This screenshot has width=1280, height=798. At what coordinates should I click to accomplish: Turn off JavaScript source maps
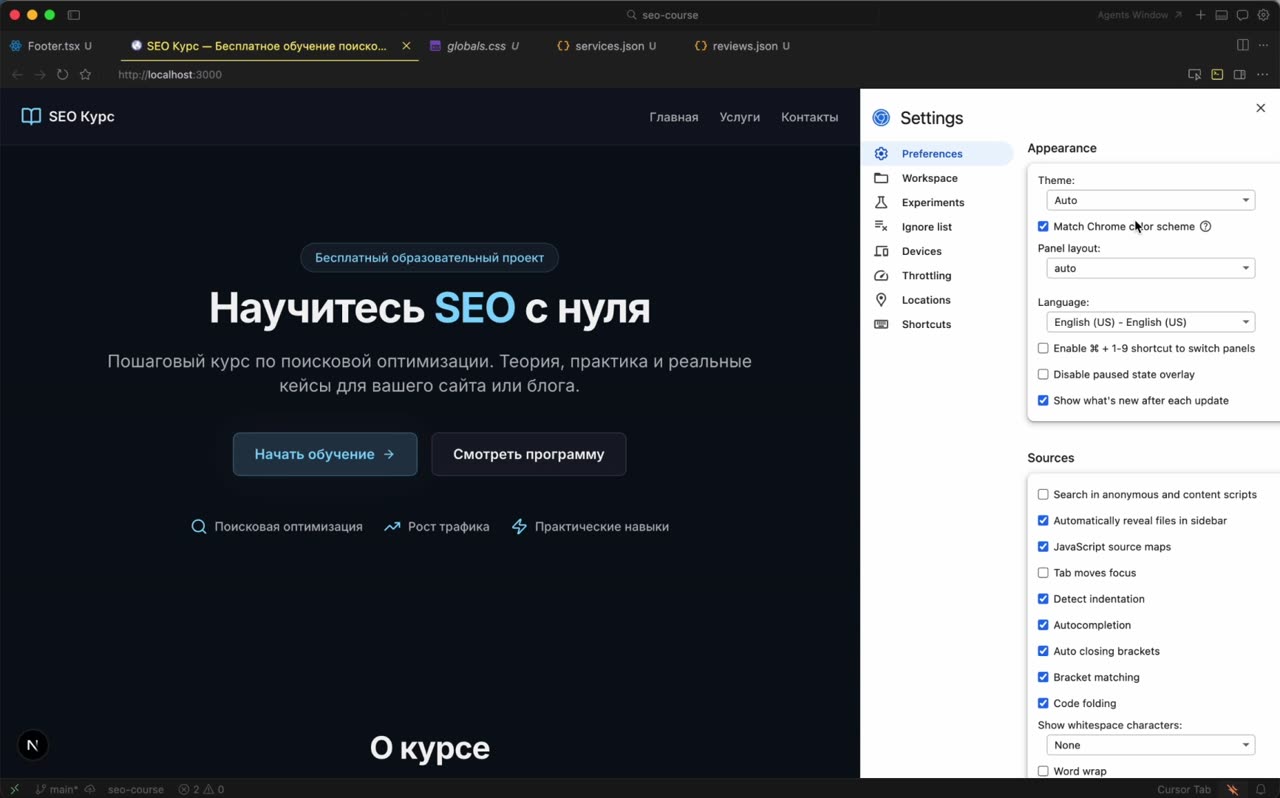coord(1043,547)
